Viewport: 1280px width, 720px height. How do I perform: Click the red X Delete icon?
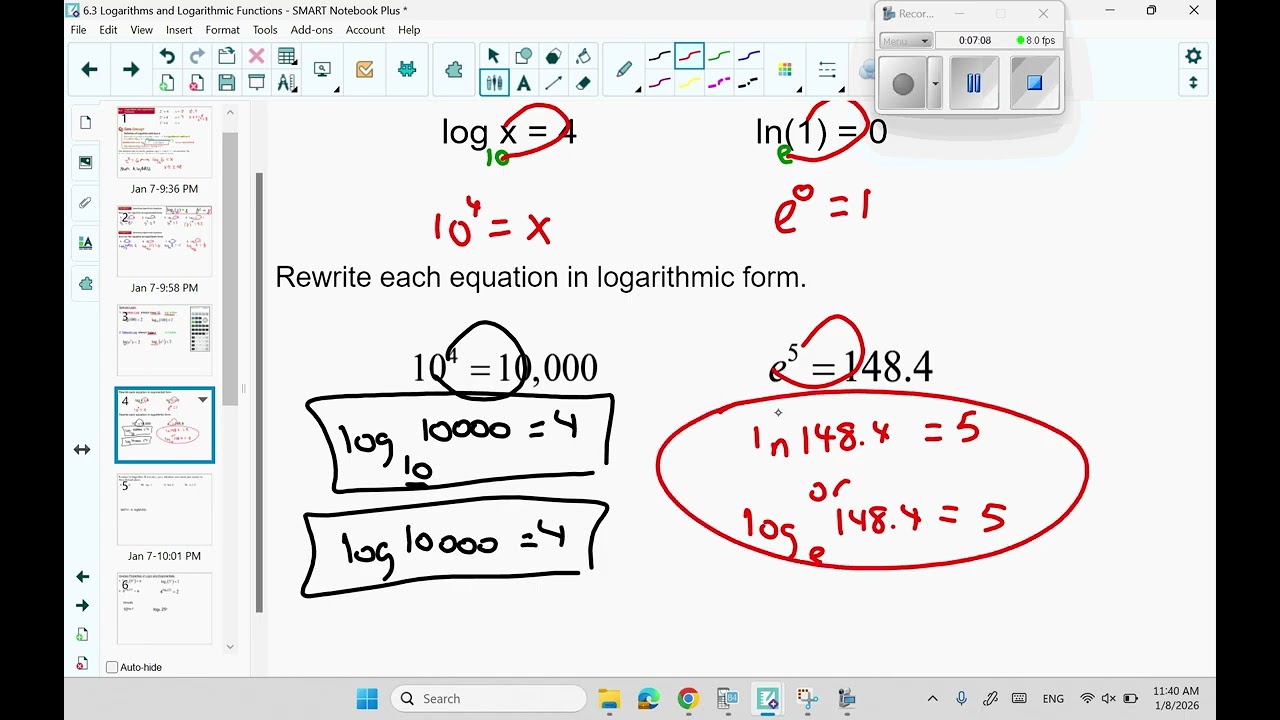click(257, 56)
